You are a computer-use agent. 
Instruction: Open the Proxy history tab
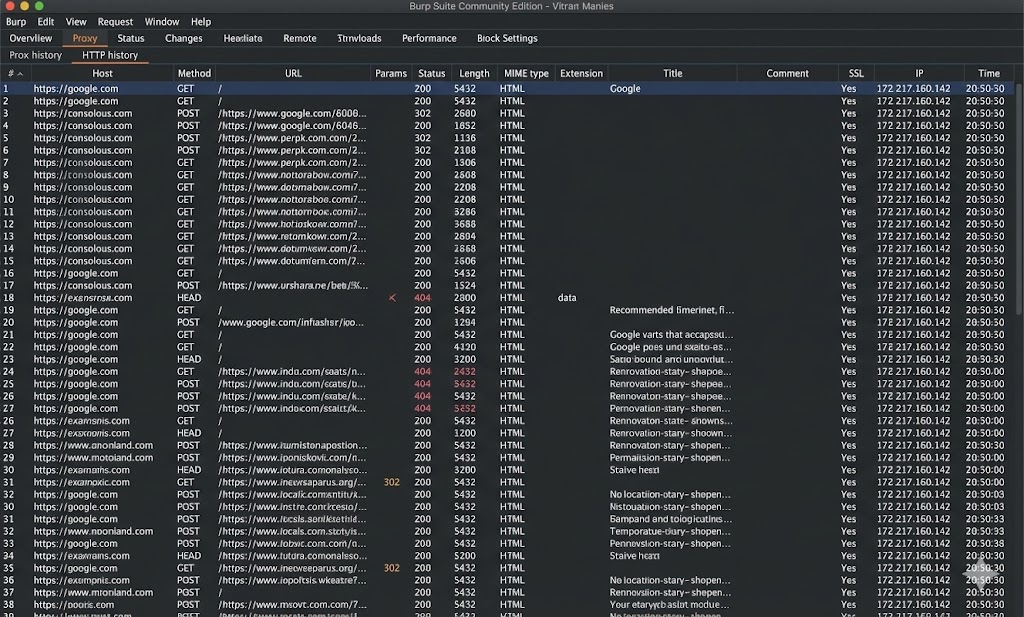tap(35, 55)
